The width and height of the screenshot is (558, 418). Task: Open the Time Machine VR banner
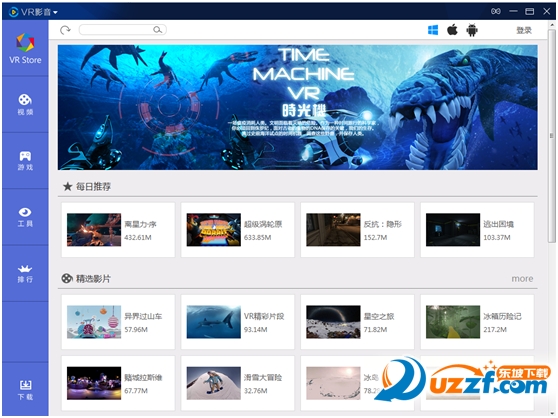298,107
